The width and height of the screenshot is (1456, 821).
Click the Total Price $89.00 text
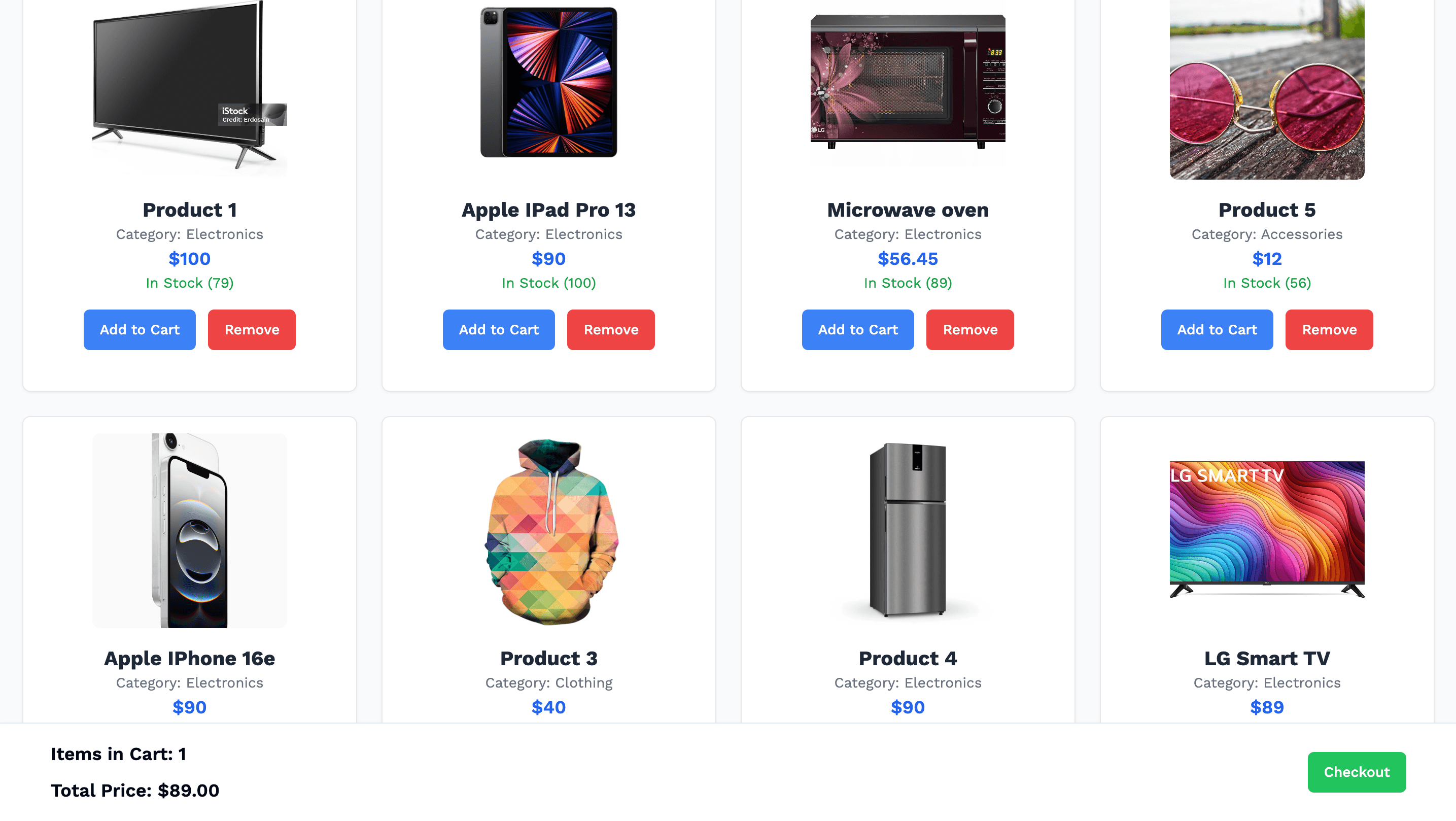135,791
